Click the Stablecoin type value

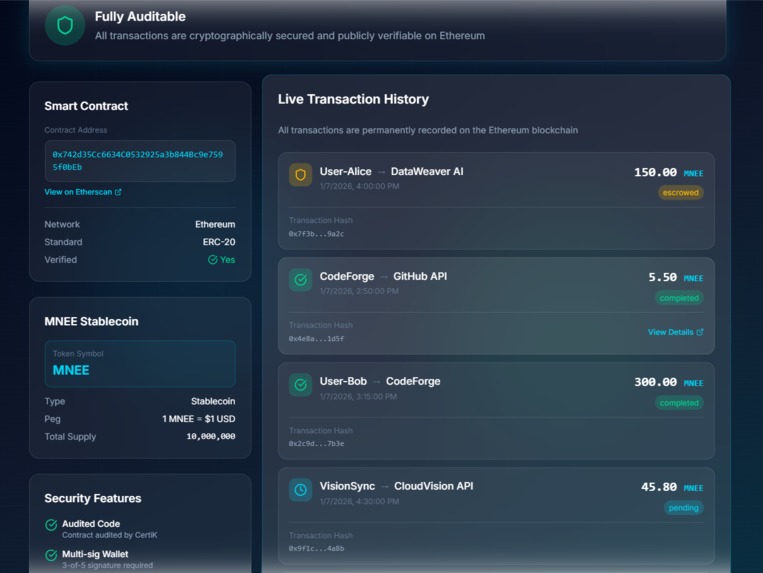pyautogui.click(x=213, y=401)
